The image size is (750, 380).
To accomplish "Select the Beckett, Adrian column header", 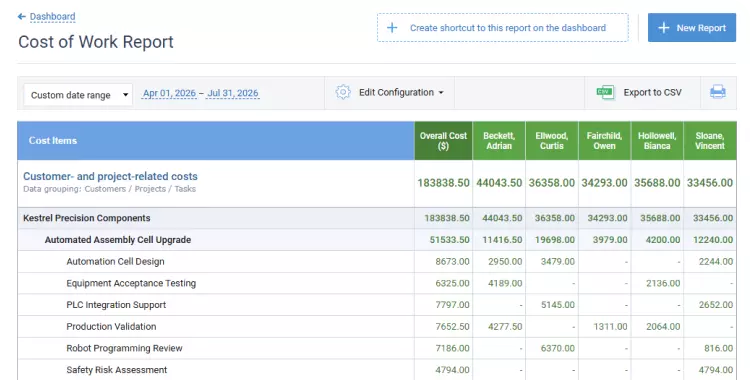I will (499, 141).
